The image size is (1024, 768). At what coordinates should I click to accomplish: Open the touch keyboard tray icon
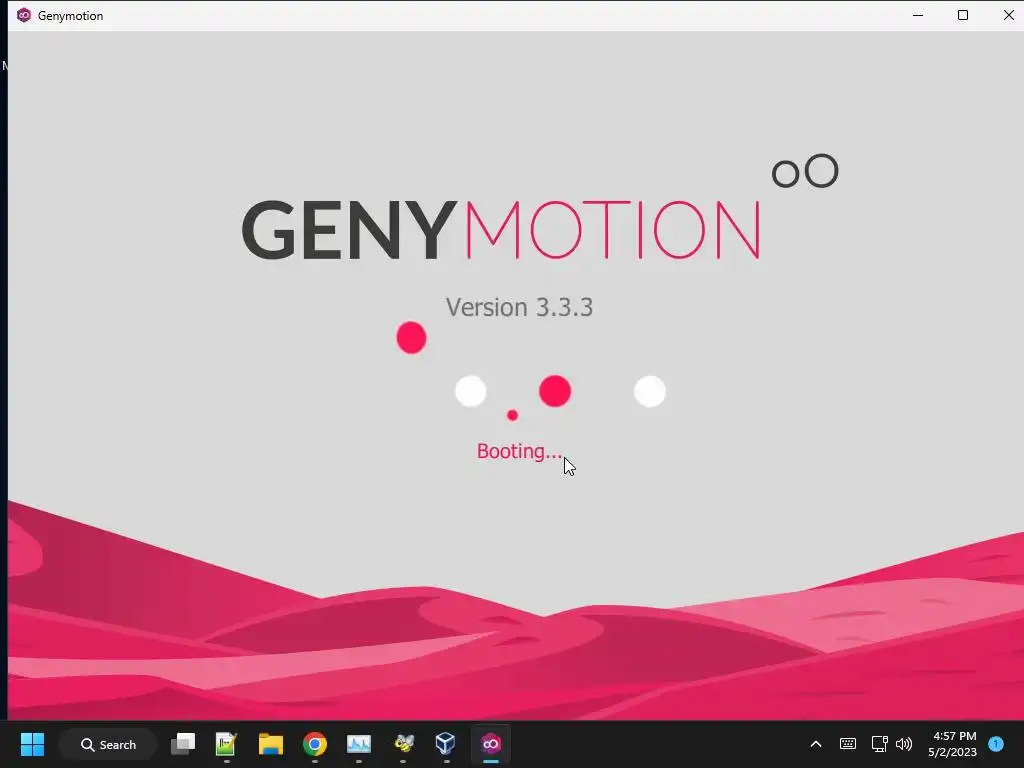tap(848, 744)
